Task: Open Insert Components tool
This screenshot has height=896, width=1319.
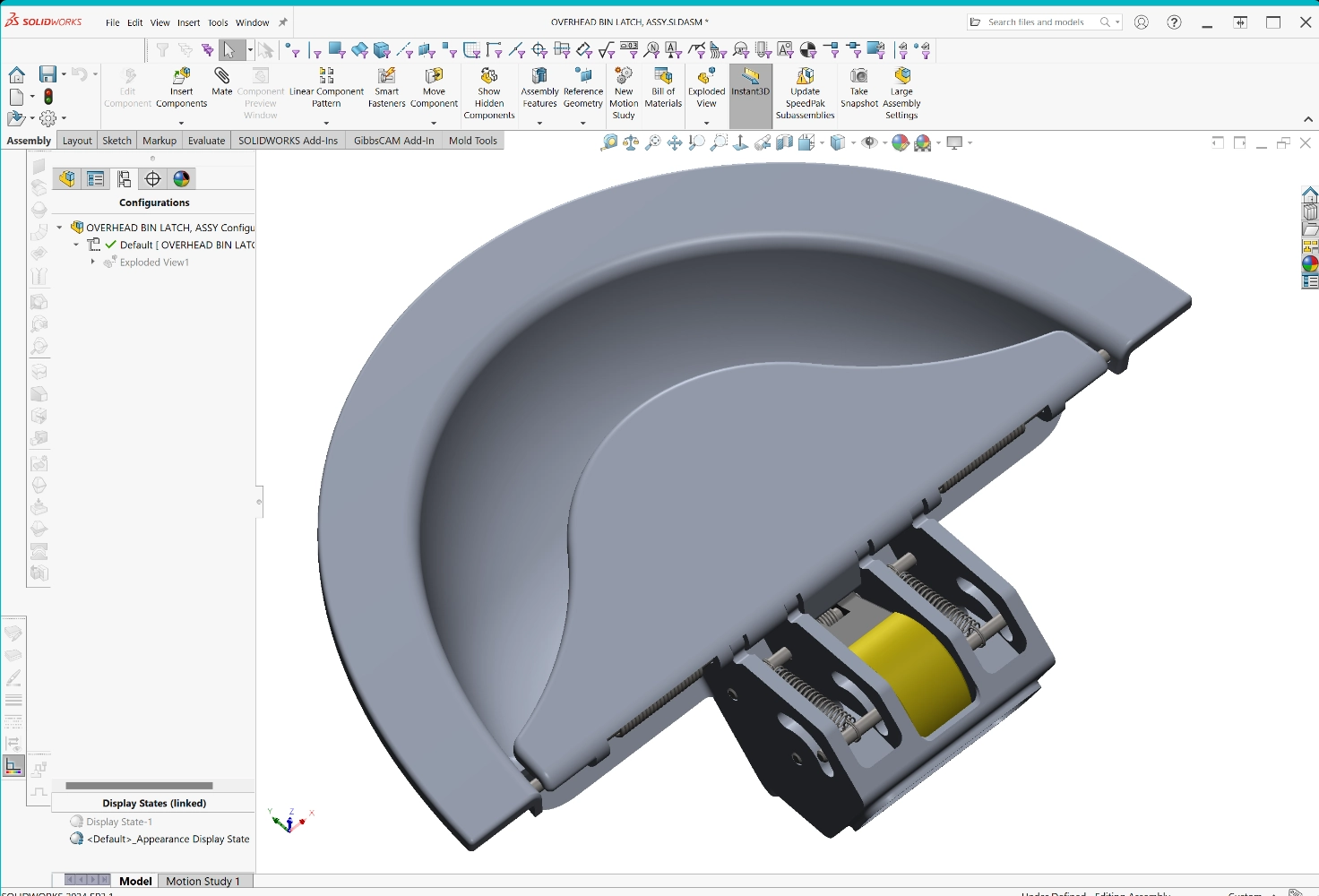Action: pyautogui.click(x=181, y=77)
